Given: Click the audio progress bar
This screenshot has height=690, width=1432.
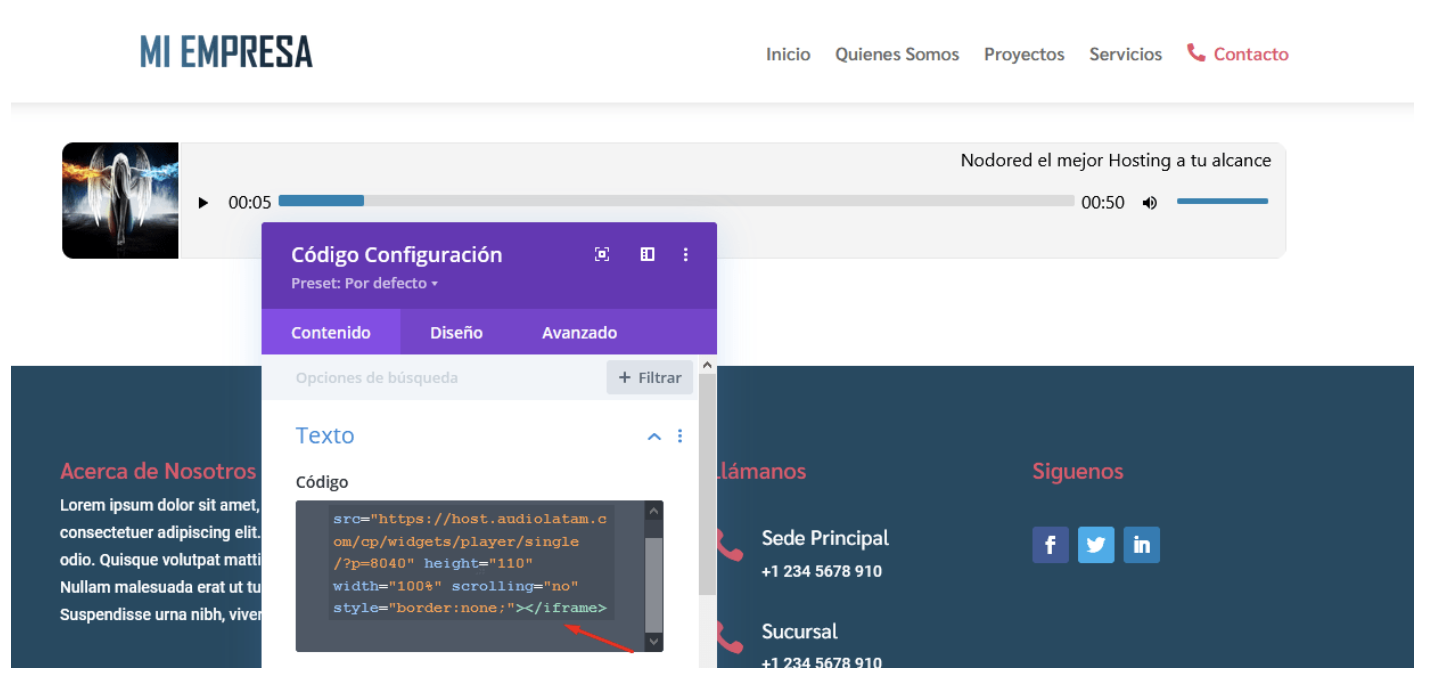Looking at the screenshot, I should coord(676,201).
